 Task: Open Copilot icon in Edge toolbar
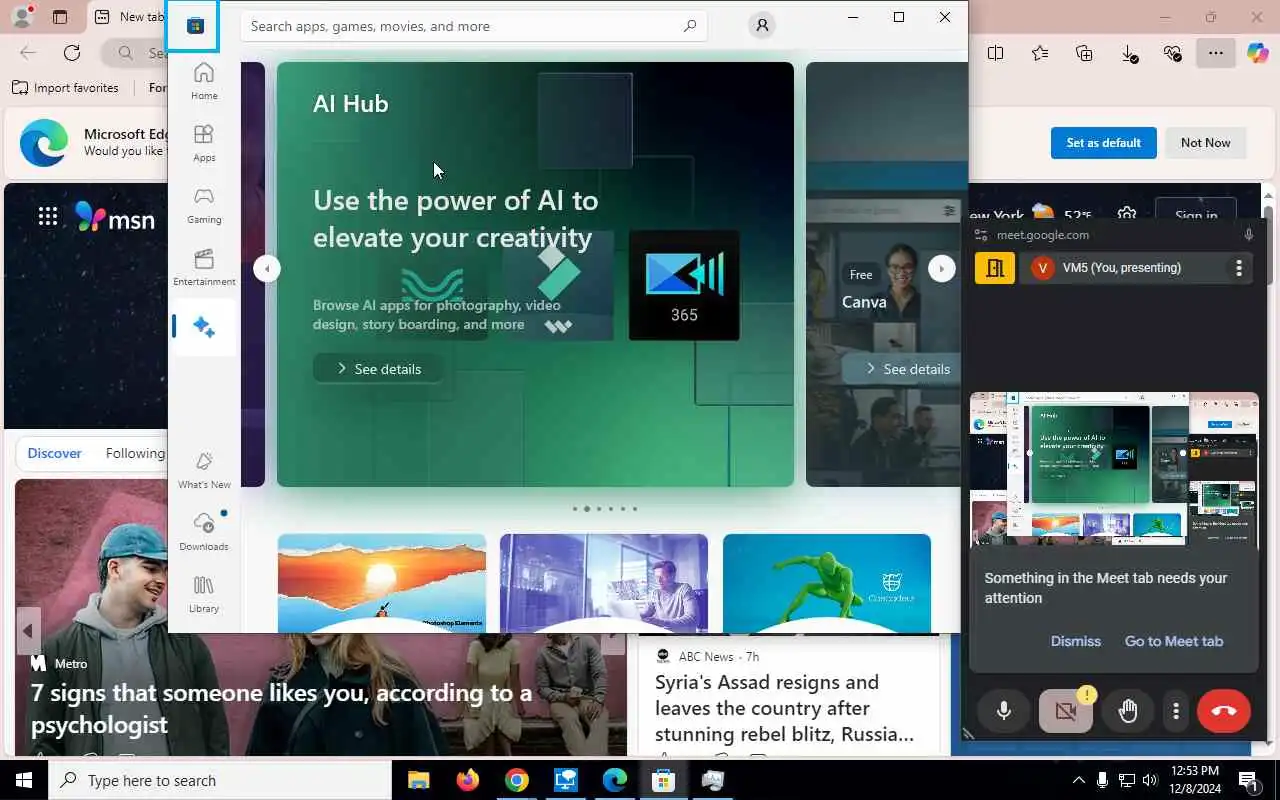pyautogui.click(x=1258, y=53)
